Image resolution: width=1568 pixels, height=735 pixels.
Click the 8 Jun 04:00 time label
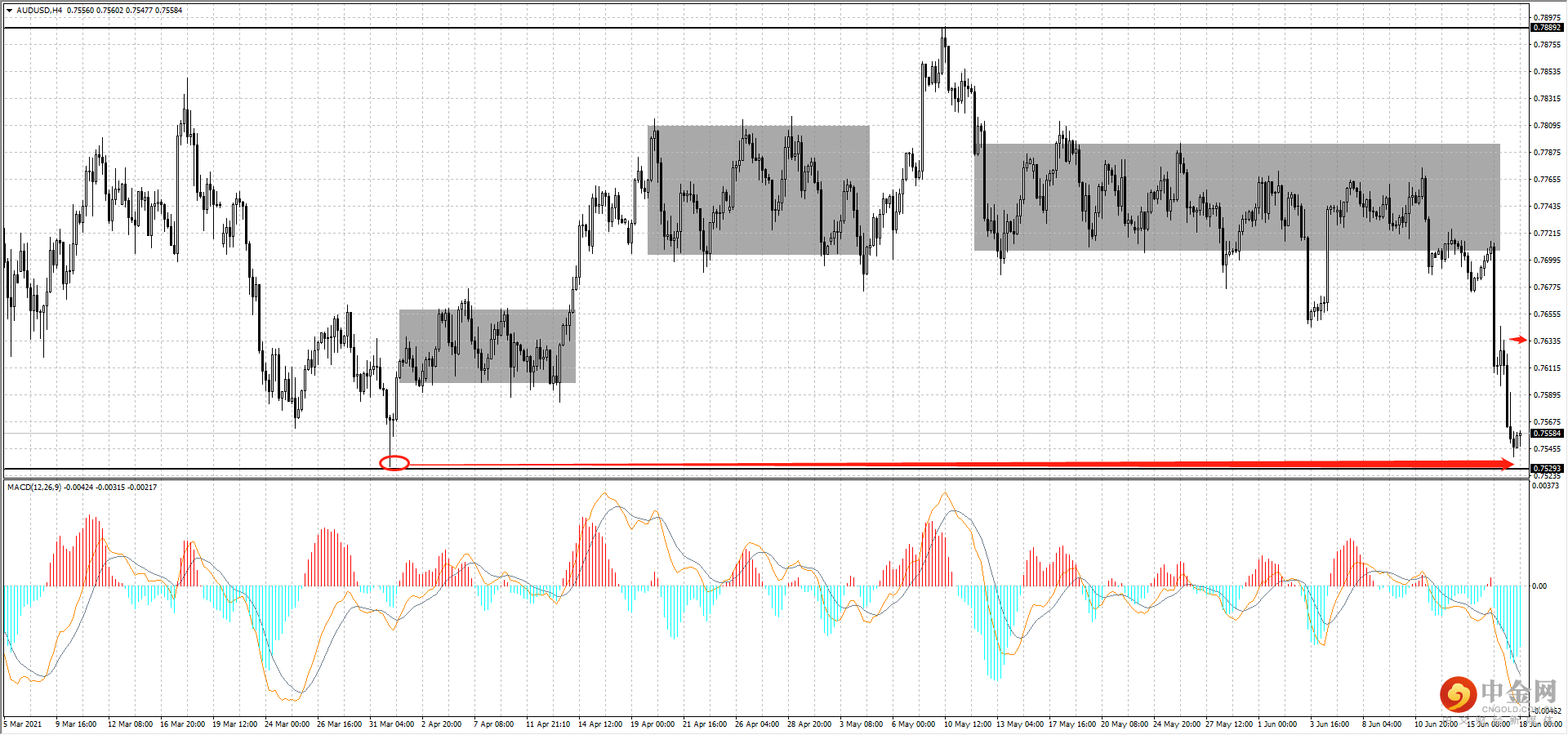click(x=1382, y=724)
